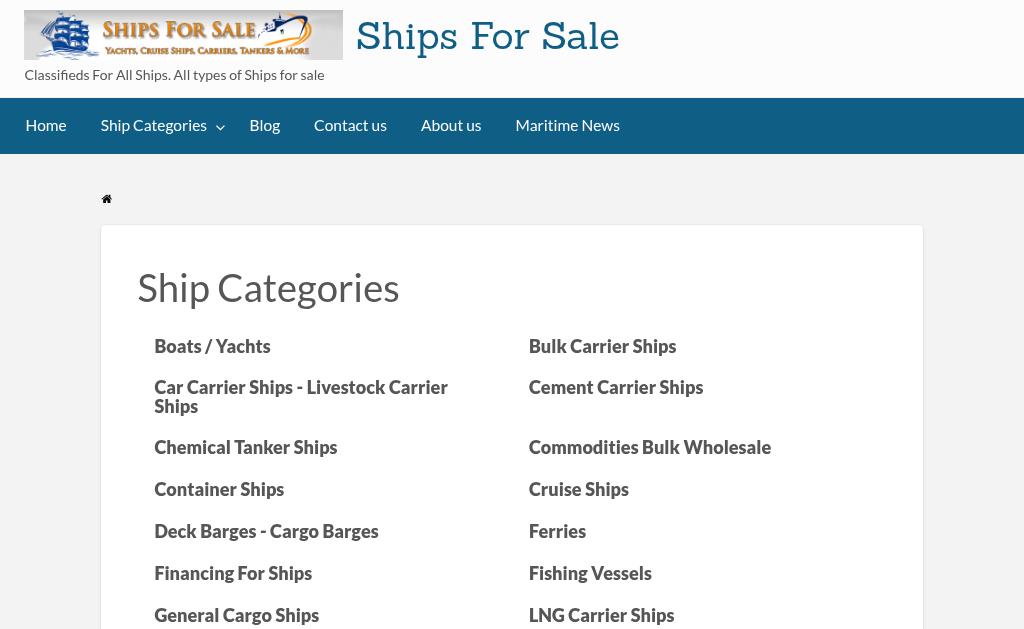Open Cruise Ships category
The image size is (1024, 629).
[x=579, y=489]
